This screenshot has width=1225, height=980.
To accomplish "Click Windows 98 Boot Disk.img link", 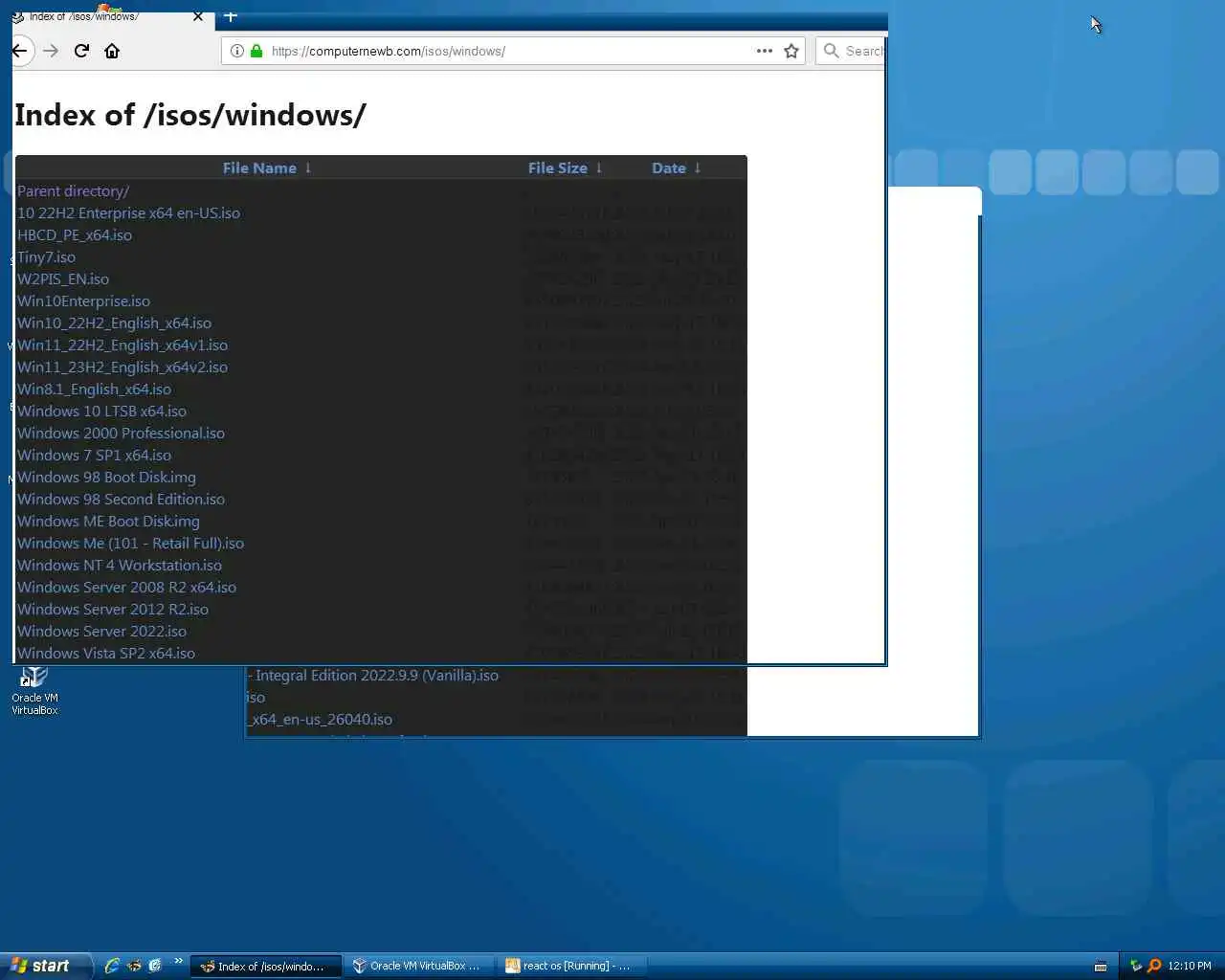I will [x=106, y=478].
